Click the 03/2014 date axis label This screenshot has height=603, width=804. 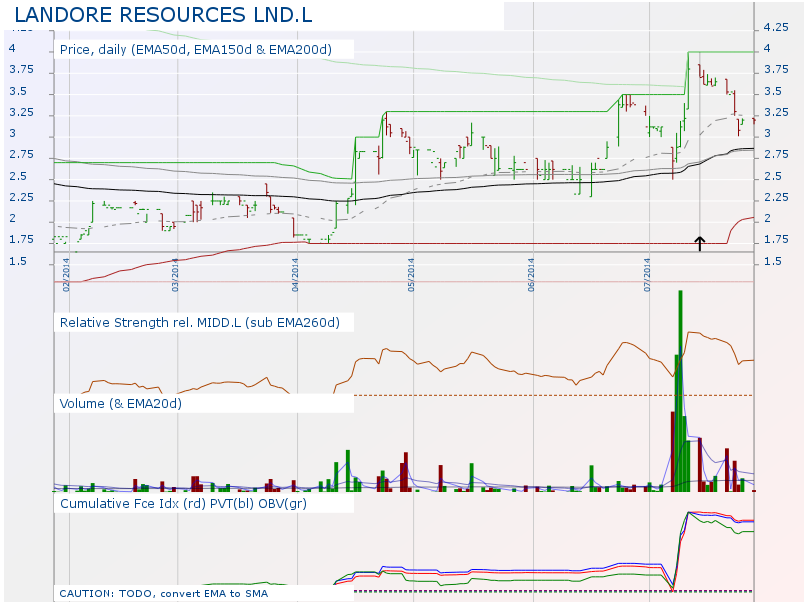tap(175, 275)
